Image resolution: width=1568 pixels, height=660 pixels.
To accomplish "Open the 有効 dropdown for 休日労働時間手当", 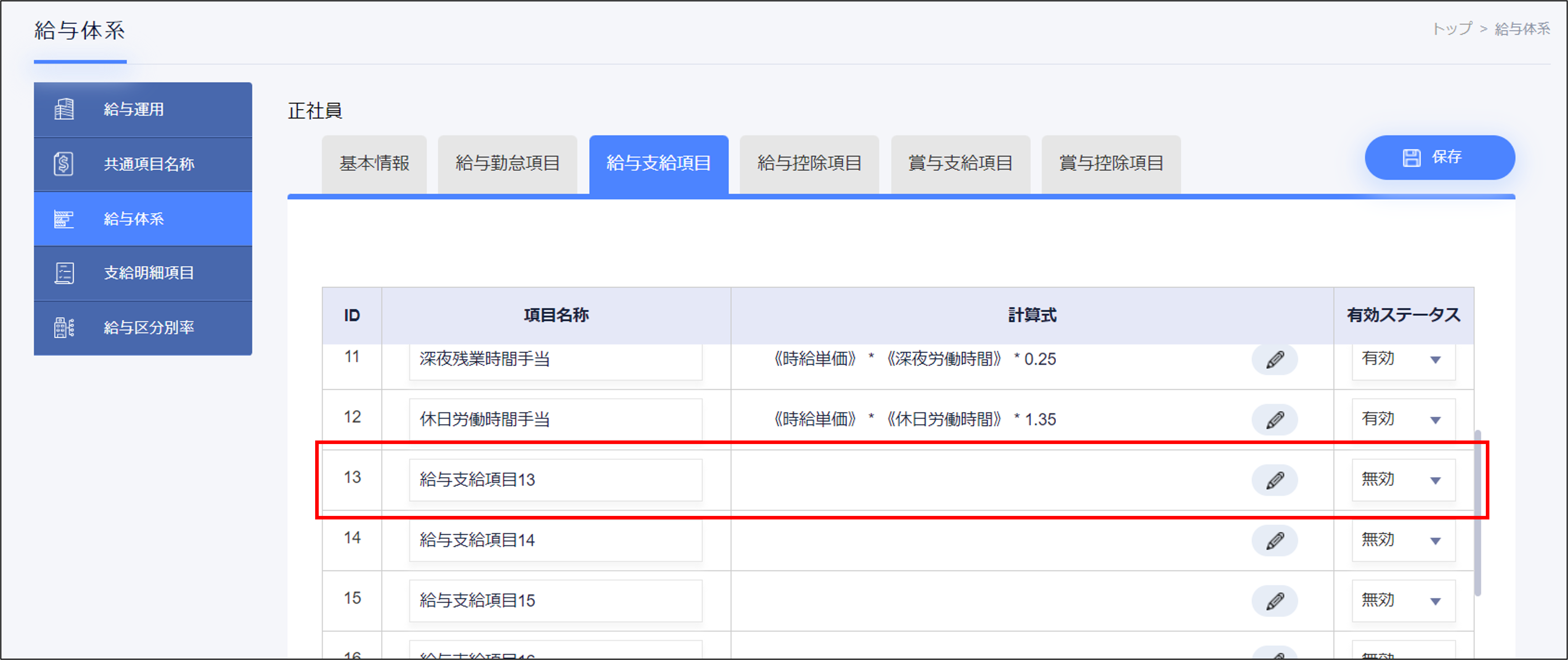I will pyautogui.click(x=1403, y=419).
